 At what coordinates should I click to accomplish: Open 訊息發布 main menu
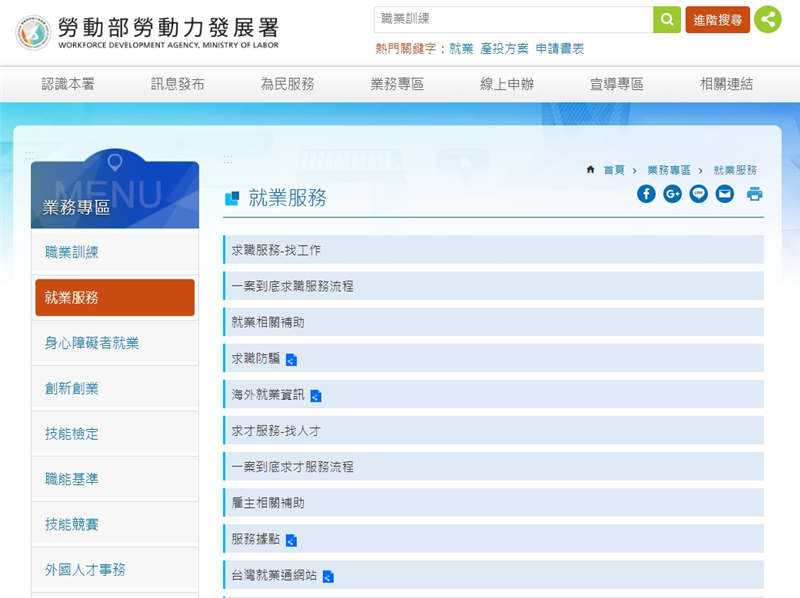pos(178,84)
